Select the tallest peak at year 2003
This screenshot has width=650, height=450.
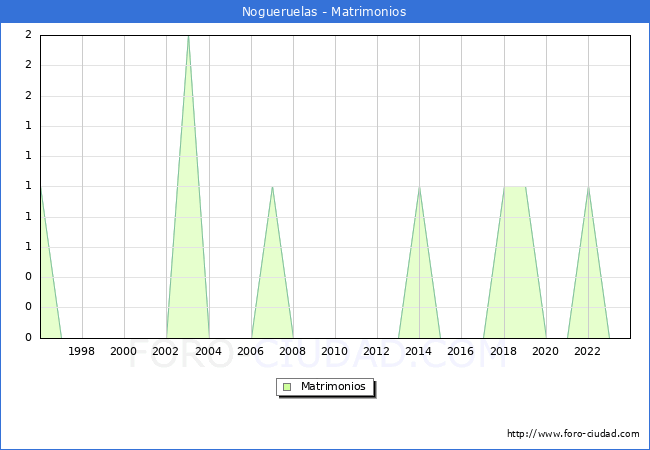188,40
